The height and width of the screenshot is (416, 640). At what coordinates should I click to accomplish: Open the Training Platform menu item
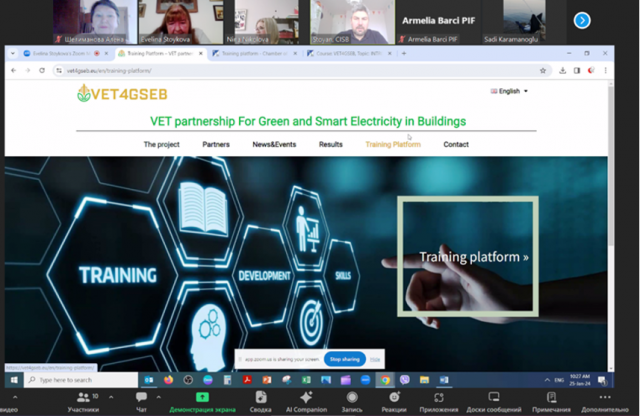393,145
